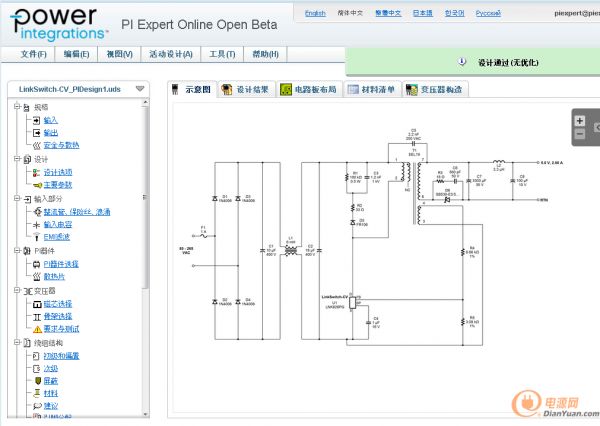Screen dimensions: 600x426
Task: Collapse the 规格 tree section
Action: coord(16,106)
